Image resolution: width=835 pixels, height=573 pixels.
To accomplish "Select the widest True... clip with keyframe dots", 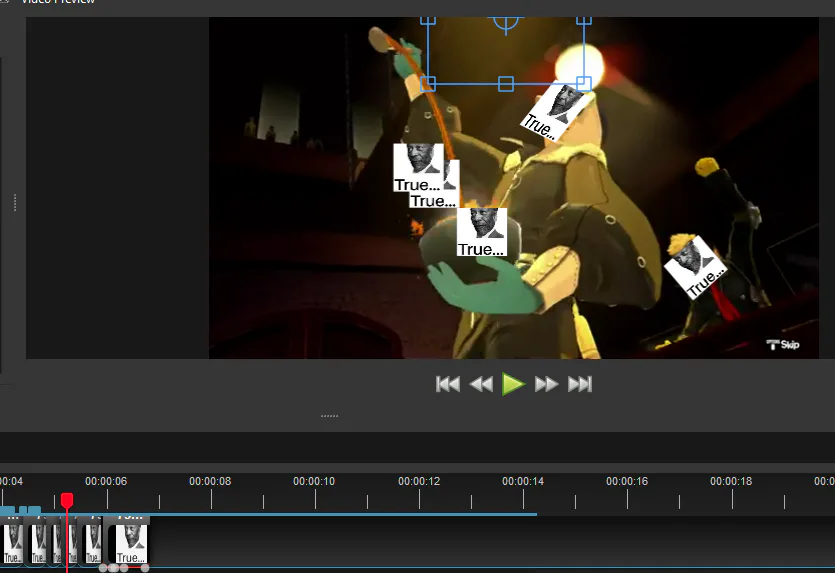I will [x=128, y=542].
